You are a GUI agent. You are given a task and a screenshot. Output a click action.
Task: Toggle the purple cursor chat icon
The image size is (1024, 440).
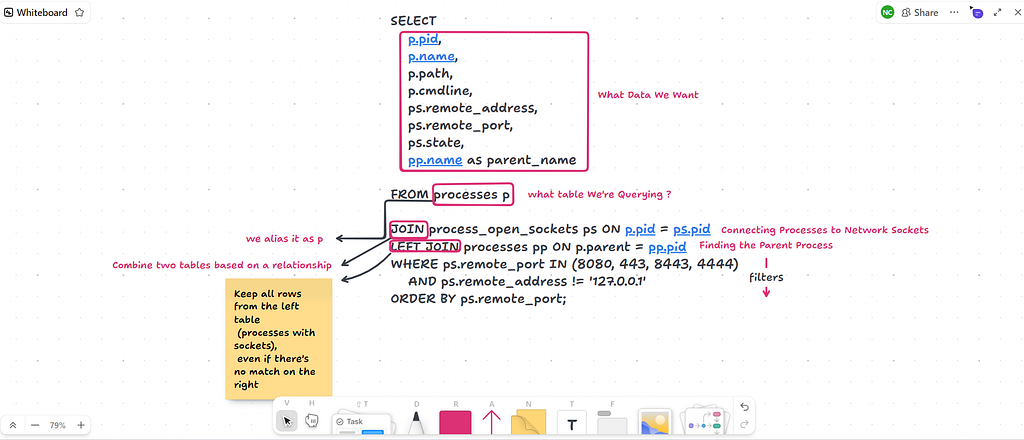(976, 12)
